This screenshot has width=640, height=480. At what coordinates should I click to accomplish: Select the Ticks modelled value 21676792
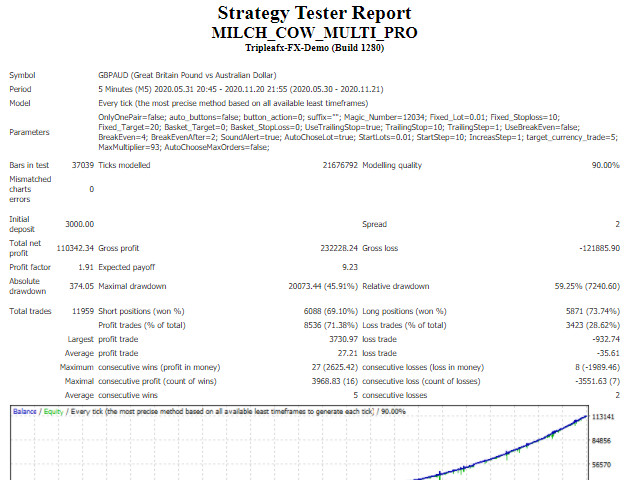coord(340,165)
